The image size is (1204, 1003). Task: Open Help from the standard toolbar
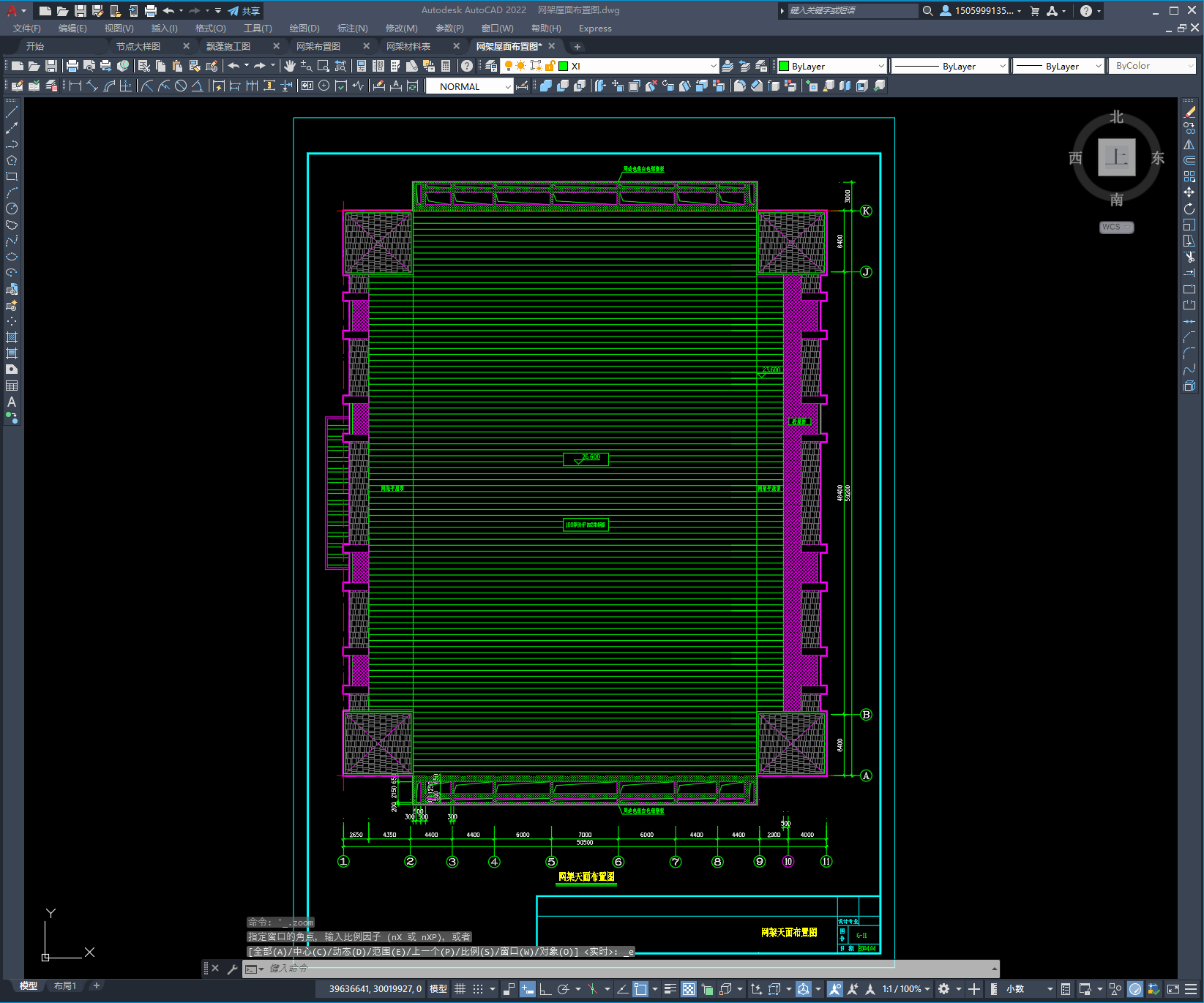[x=467, y=66]
